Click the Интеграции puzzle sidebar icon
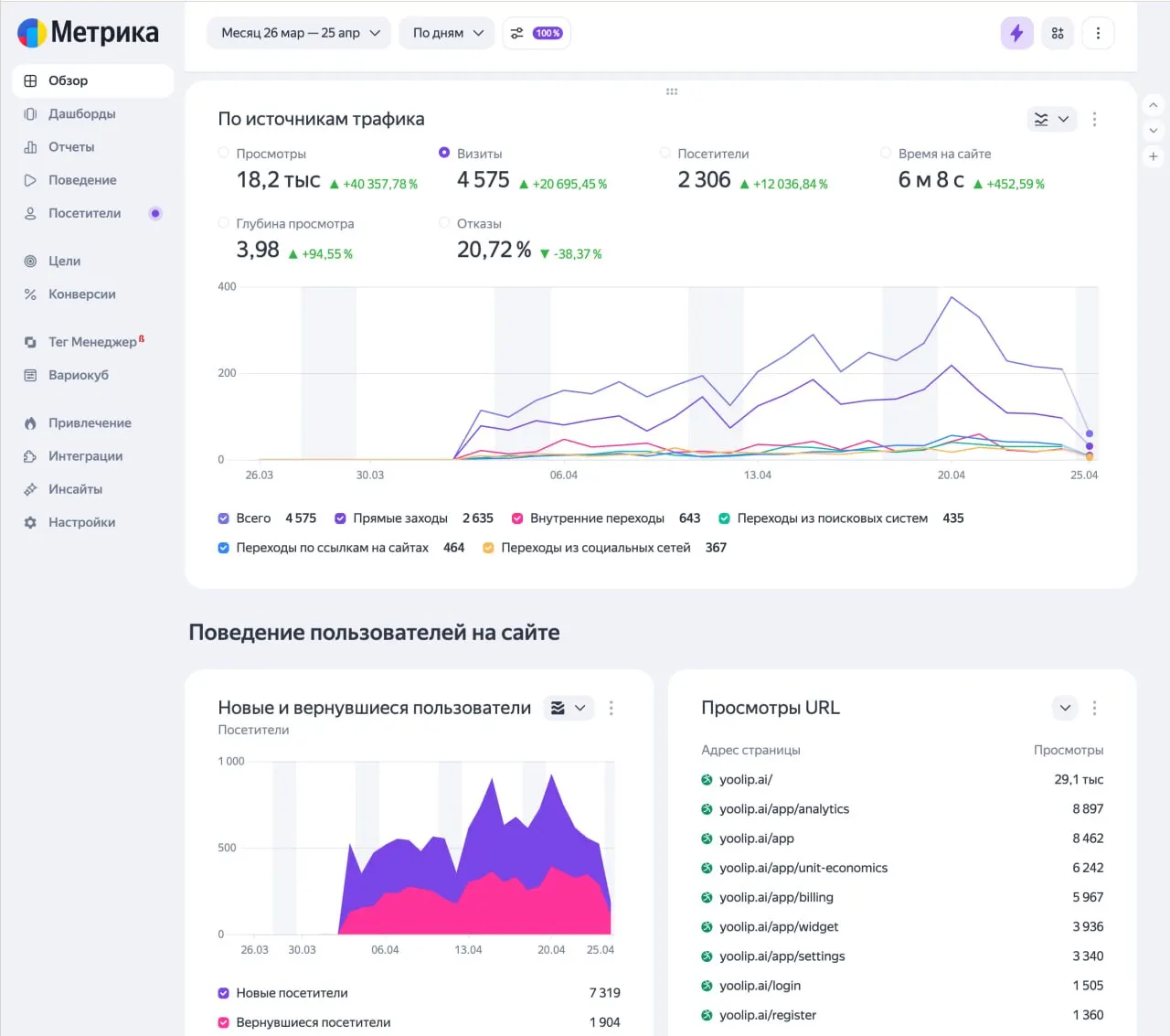The height and width of the screenshot is (1036, 1170). 30,456
